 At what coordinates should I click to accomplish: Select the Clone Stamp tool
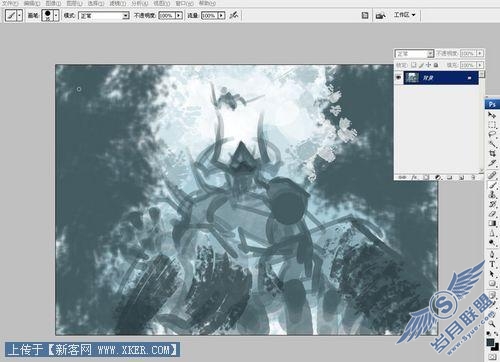click(x=492, y=195)
